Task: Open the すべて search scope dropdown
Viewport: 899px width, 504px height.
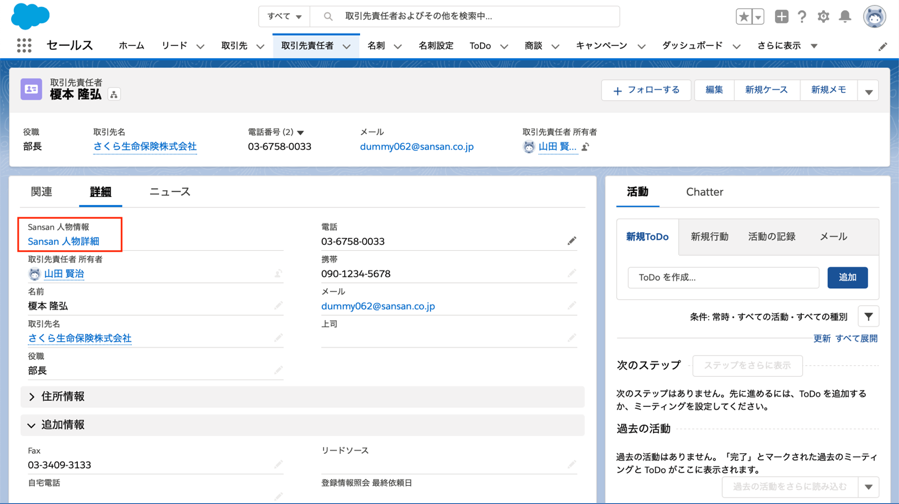Action: [284, 17]
